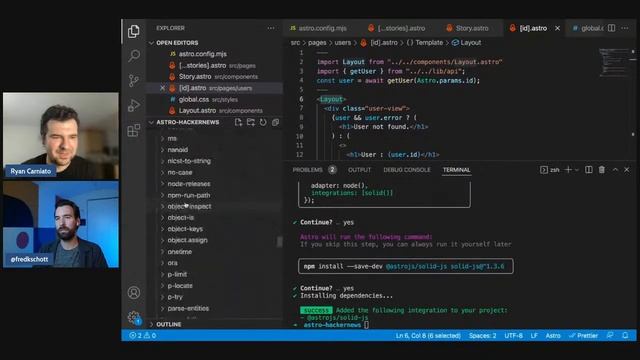The image size is (640, 360).
Task: Click cursor position Ln 6, Col 8
Action: [x=428, y=336]
